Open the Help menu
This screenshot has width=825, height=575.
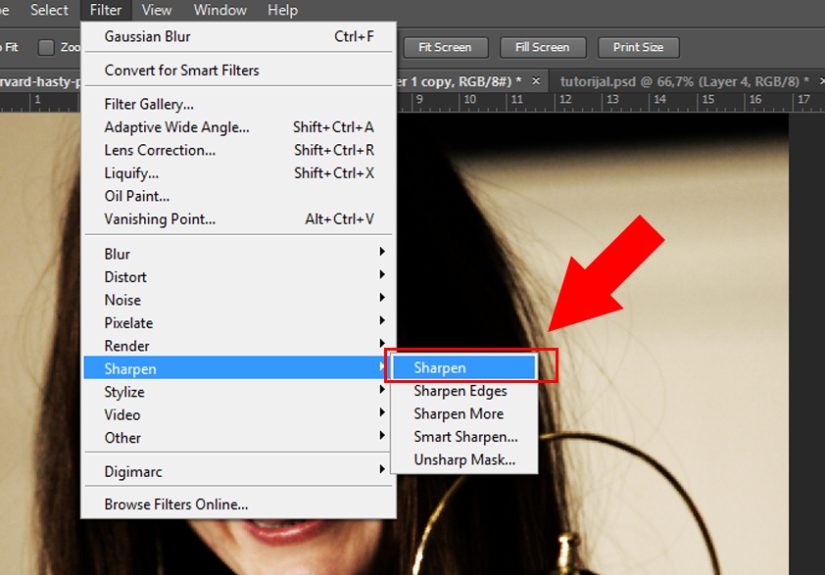pyautogui.click(x=283, y=10)
